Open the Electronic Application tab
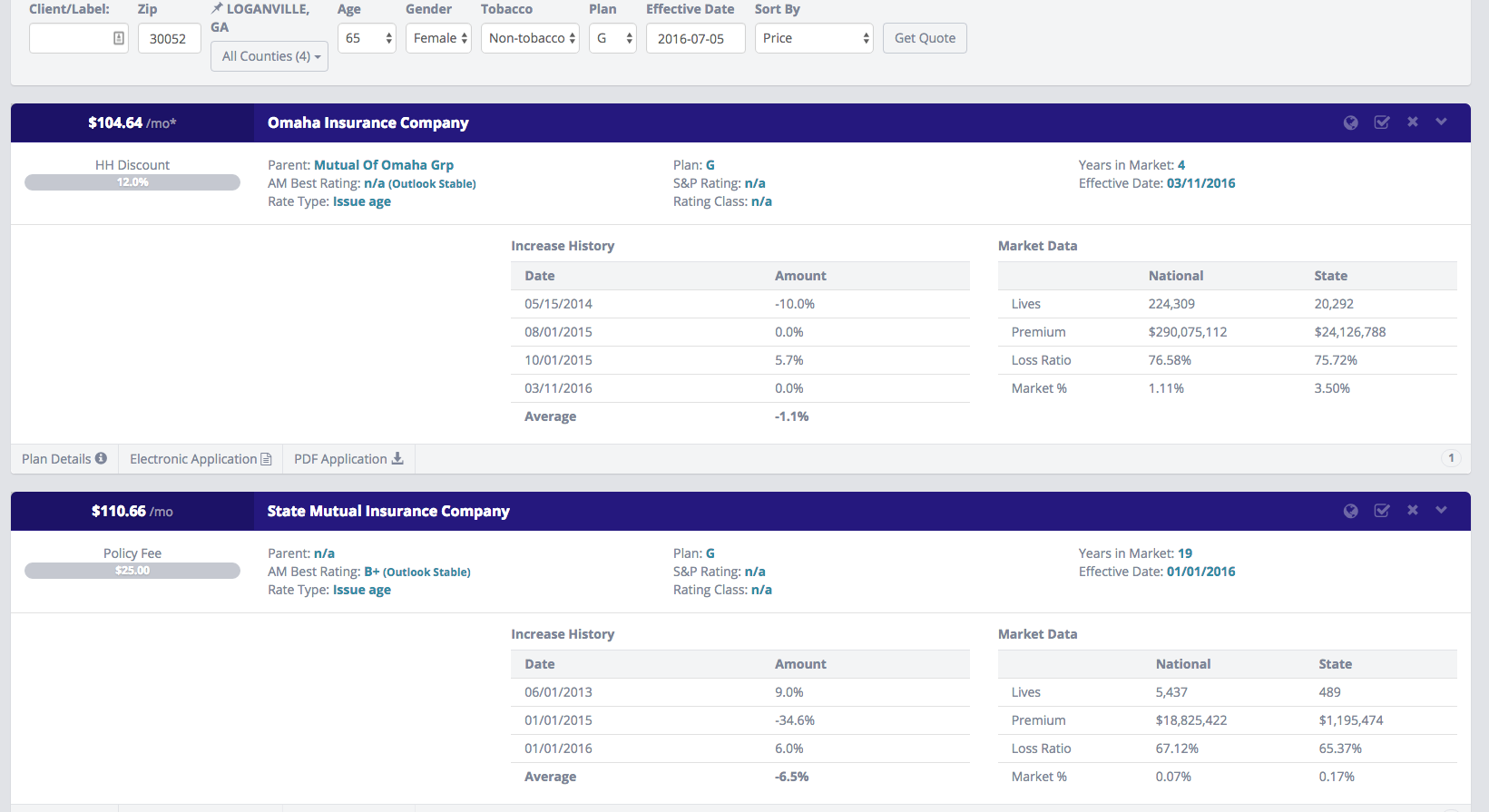The width and height of the screenshot is (1489, 812). click(x=201, y=459)
